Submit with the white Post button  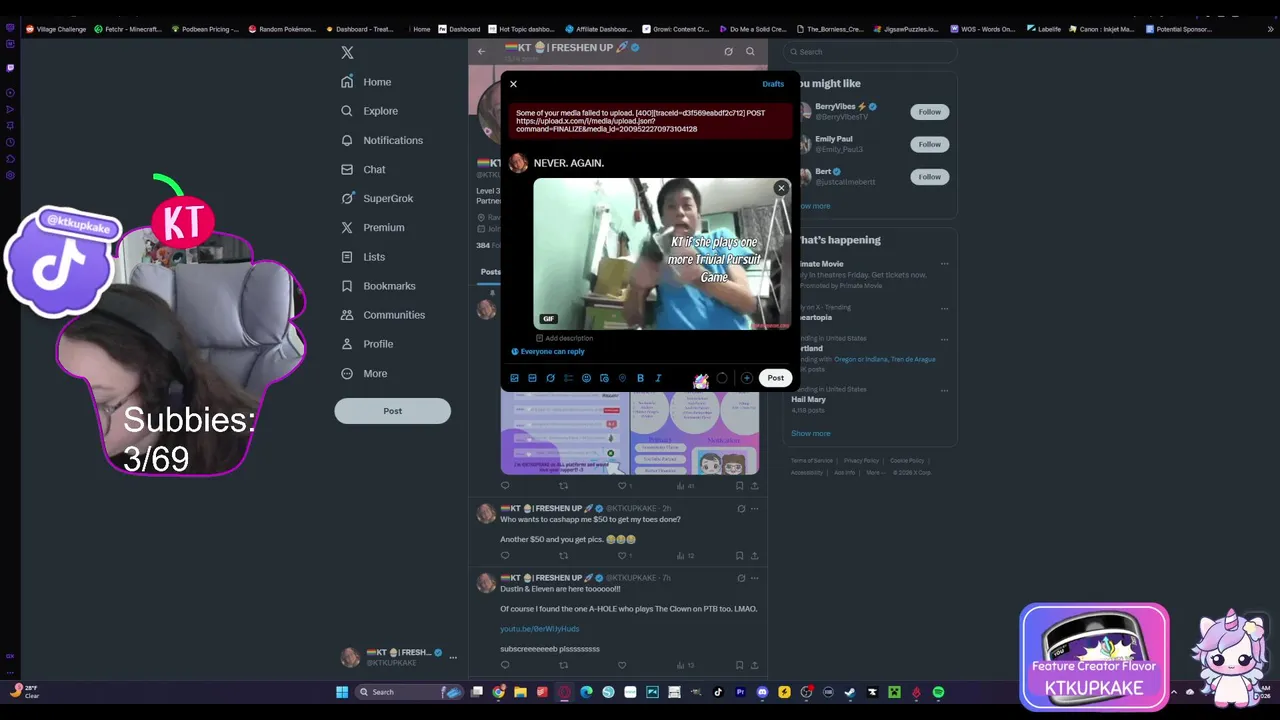tap(775, 378)
